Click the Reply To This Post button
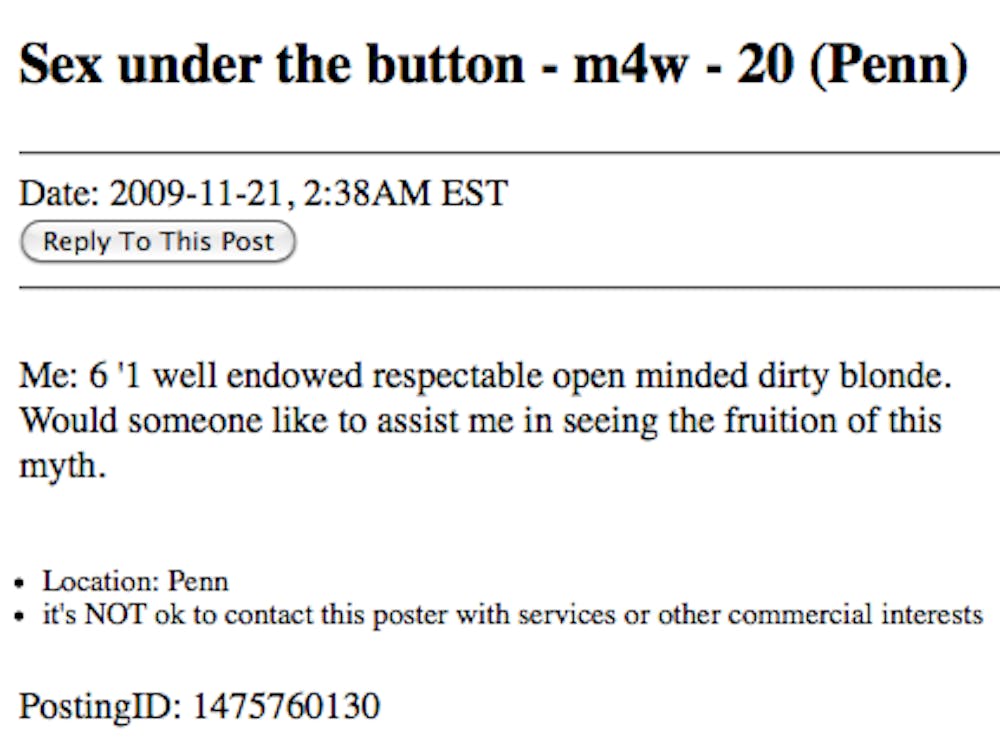Screen dimensions: 1000x747 [158, 242]
